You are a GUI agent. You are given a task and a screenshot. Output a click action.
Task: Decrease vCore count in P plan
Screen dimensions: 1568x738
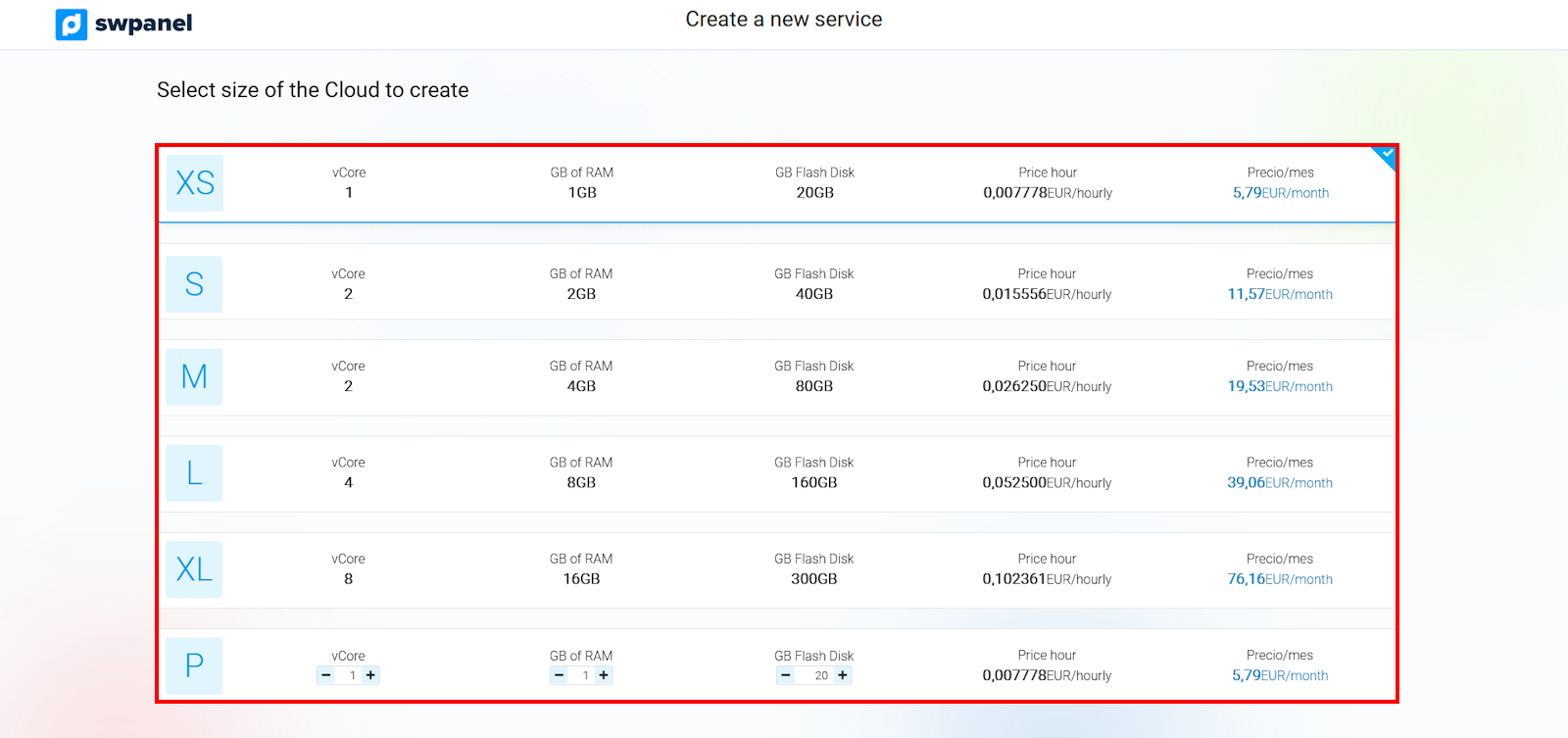(326, 675)
